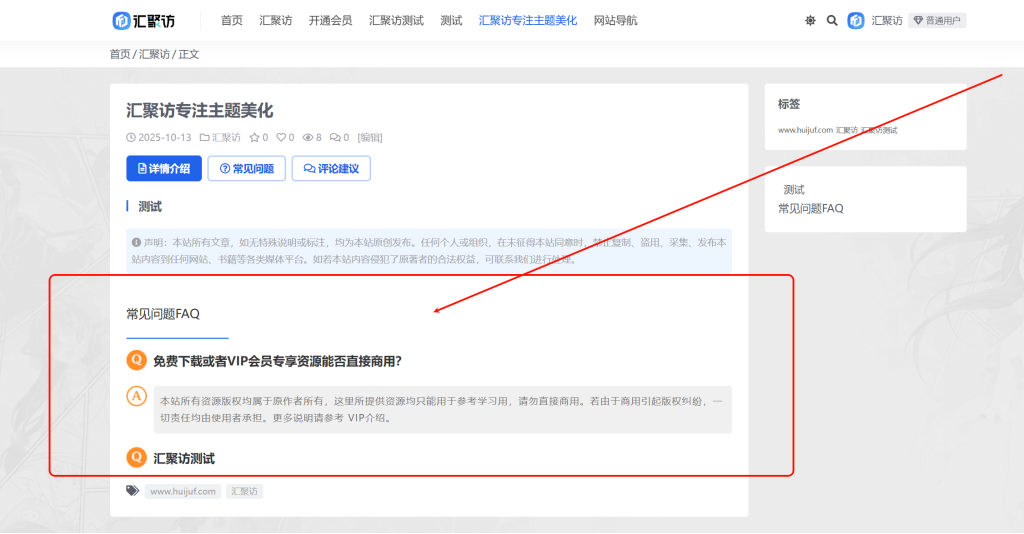Screen dimensions: 1024x534
Task: Click www.huijuf.com in sidebar 标签 widget
Action: [805, 131]
